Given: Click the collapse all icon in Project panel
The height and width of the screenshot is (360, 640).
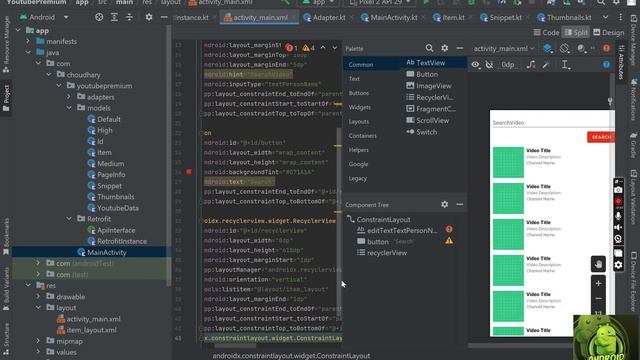Looking at the screenshot, I should pyautogui.click(x=129, y=17).
